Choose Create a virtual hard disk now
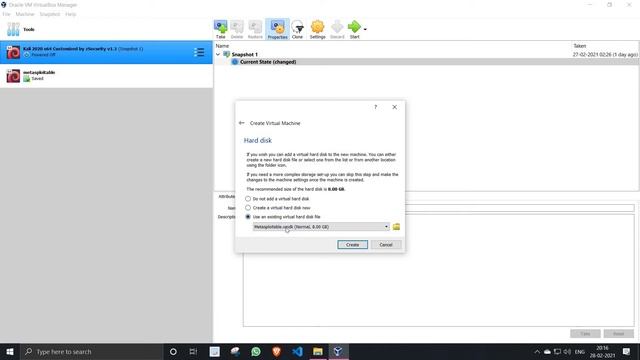The width and height of the screenshot is (640, 360). tap(248, 208)
